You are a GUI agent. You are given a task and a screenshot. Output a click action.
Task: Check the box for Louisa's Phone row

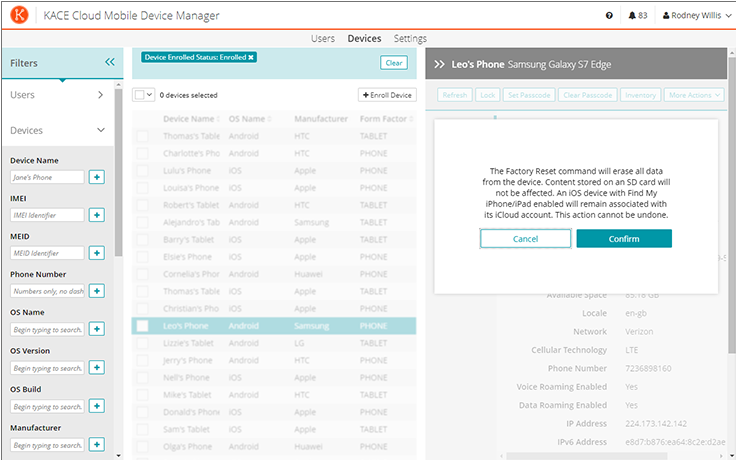142,188
